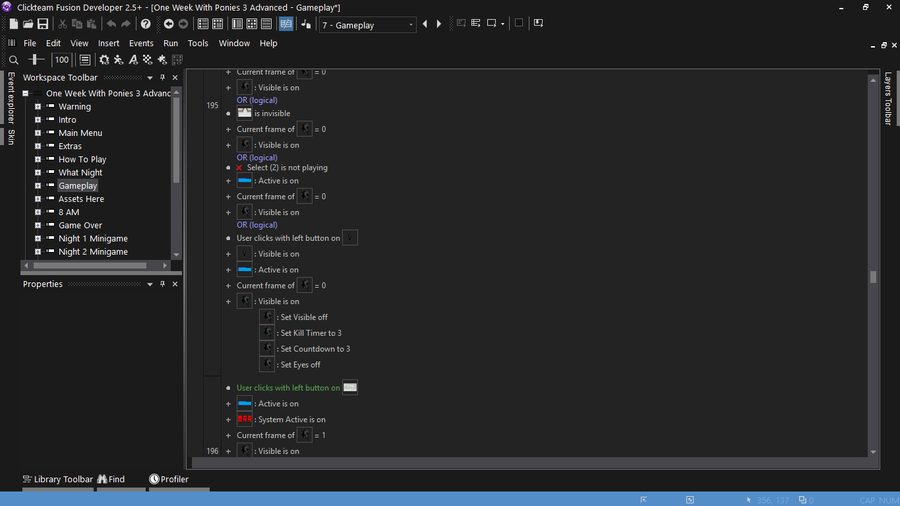Click the highlighted Event List Editor icon
This screenshot has width=900, height=506.
point(286,24)
